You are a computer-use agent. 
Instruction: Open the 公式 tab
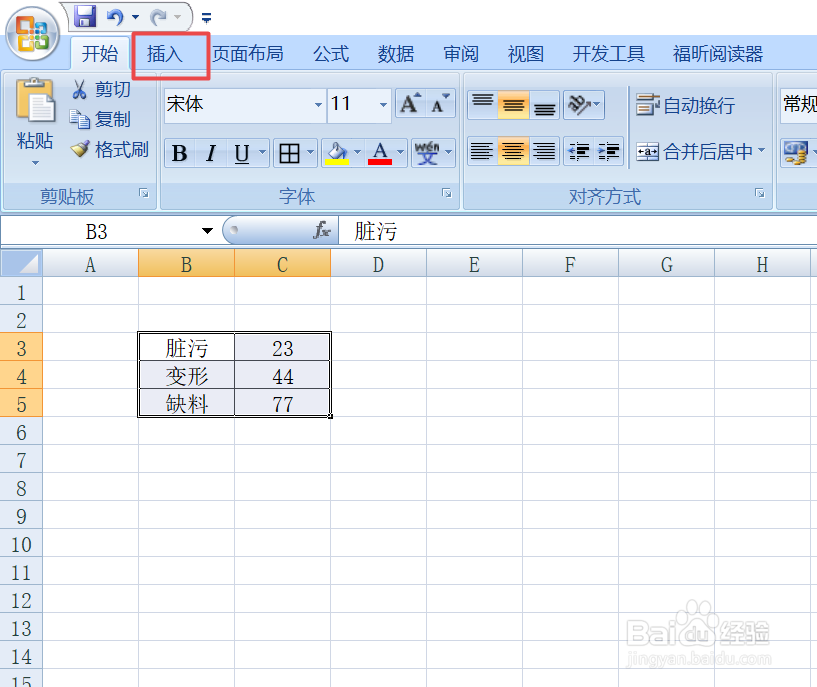331,54
